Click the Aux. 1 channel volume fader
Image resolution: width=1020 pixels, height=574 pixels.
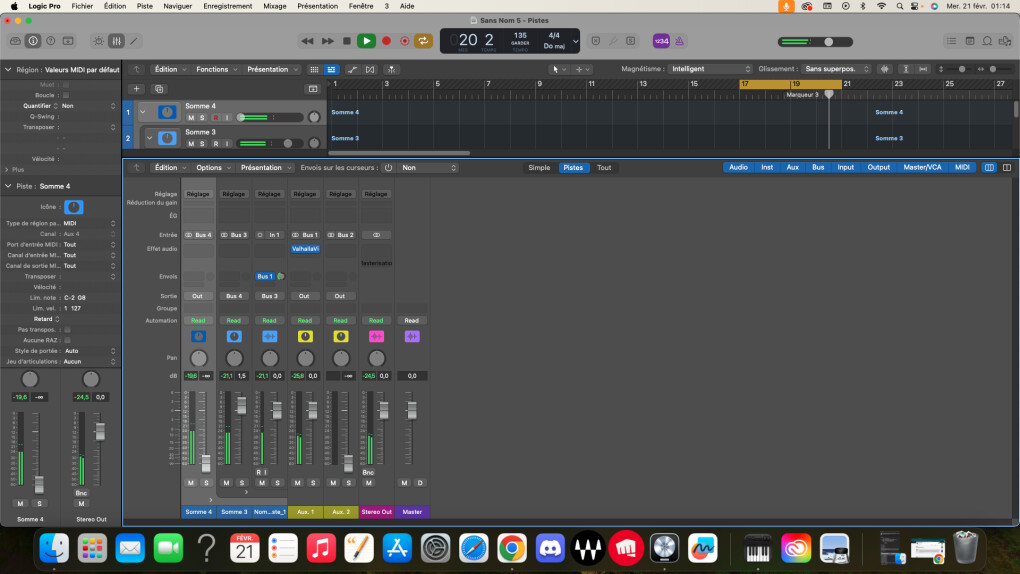coord(312,412)
